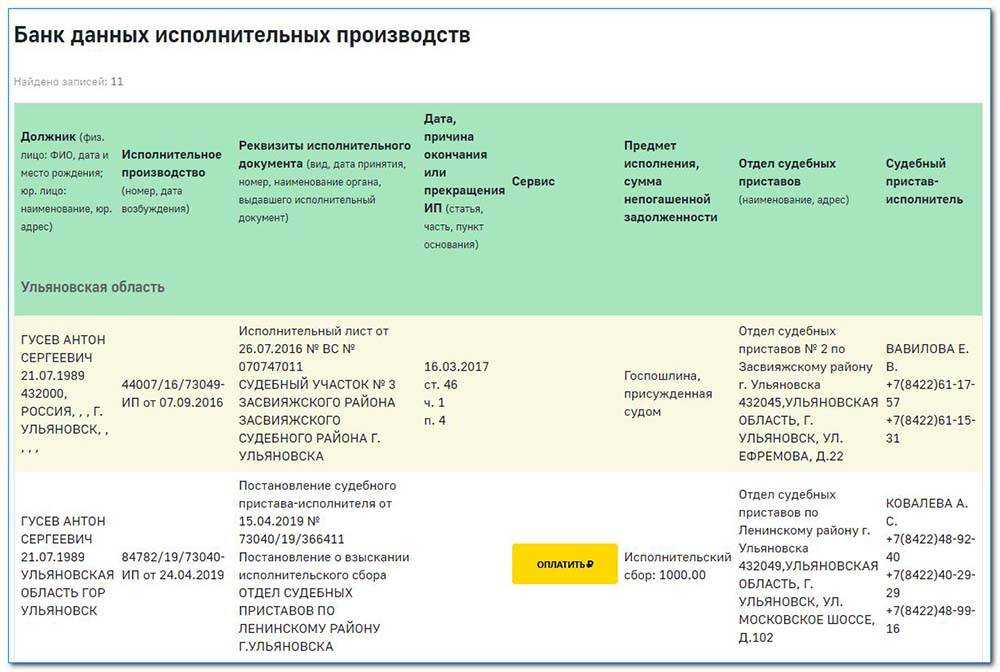Click bailiff КОВАЛЕВА А. С. contact cell
This screenshot has height=672, width=1000.
coord(930,566)
